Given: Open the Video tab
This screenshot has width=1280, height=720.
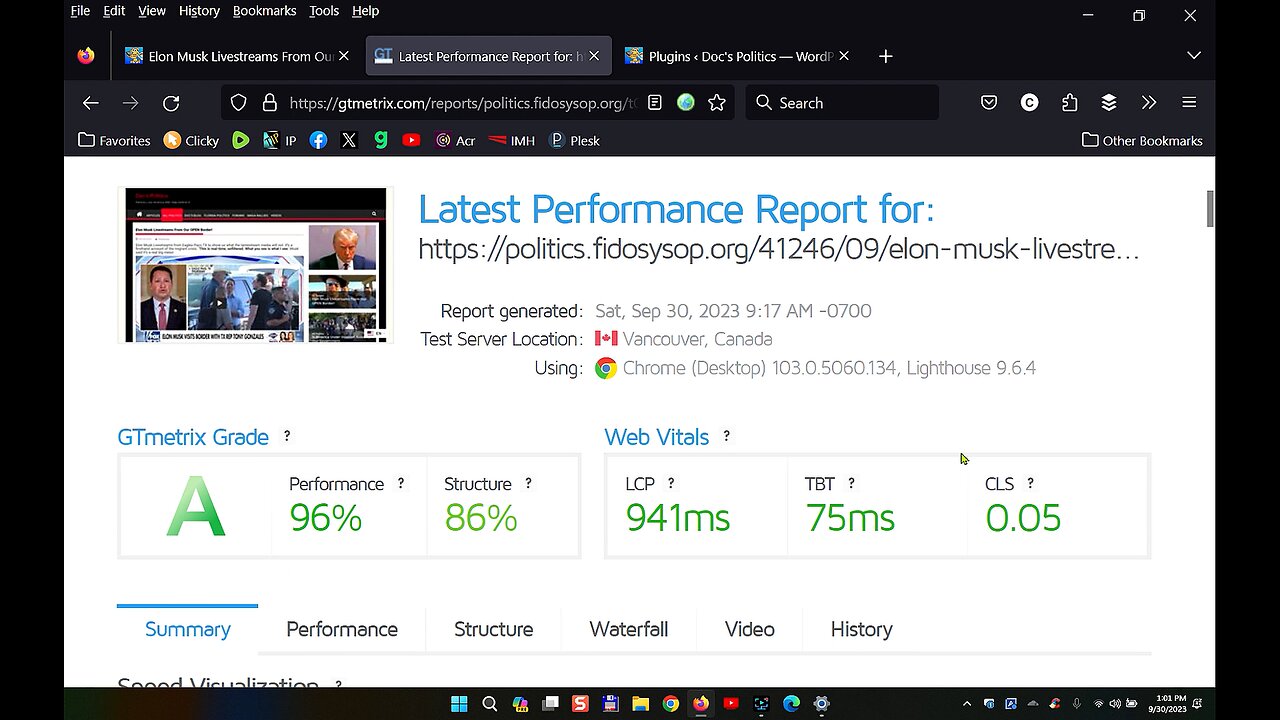Looking at the screenshot, I should (750, 629).
